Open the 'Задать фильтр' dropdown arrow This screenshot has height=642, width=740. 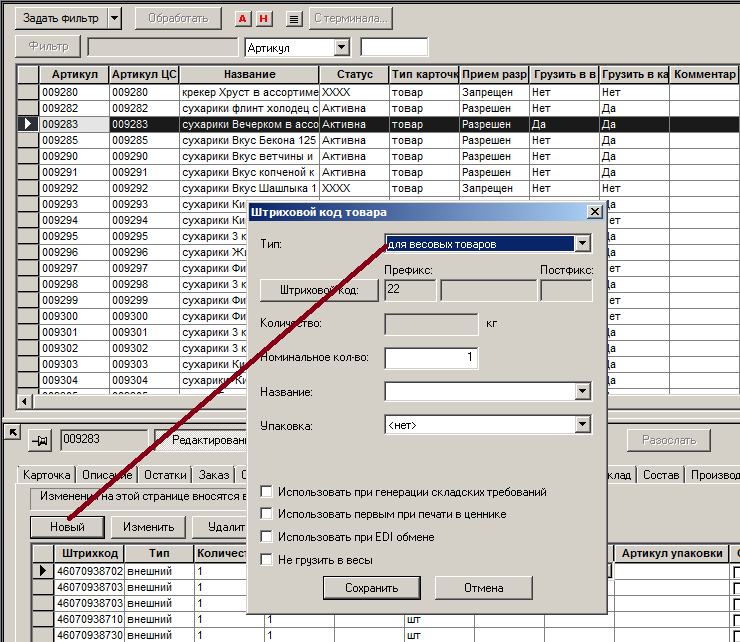(114, 18)
